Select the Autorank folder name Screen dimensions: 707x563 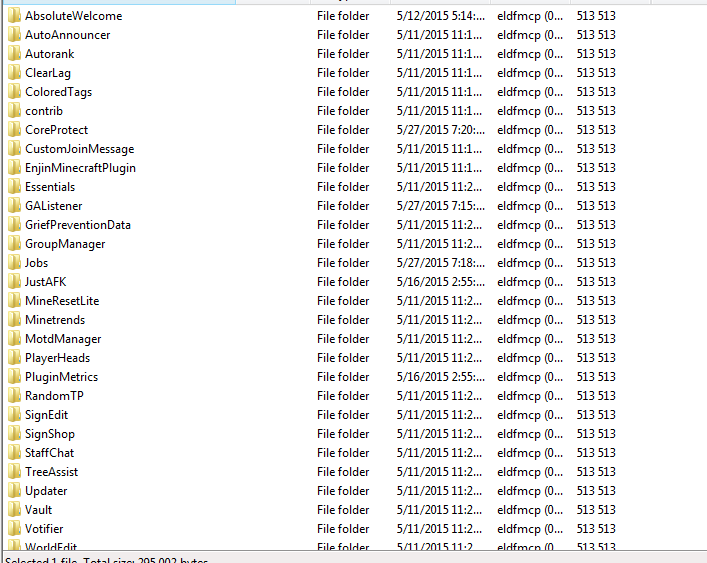[x=50, y=54]
